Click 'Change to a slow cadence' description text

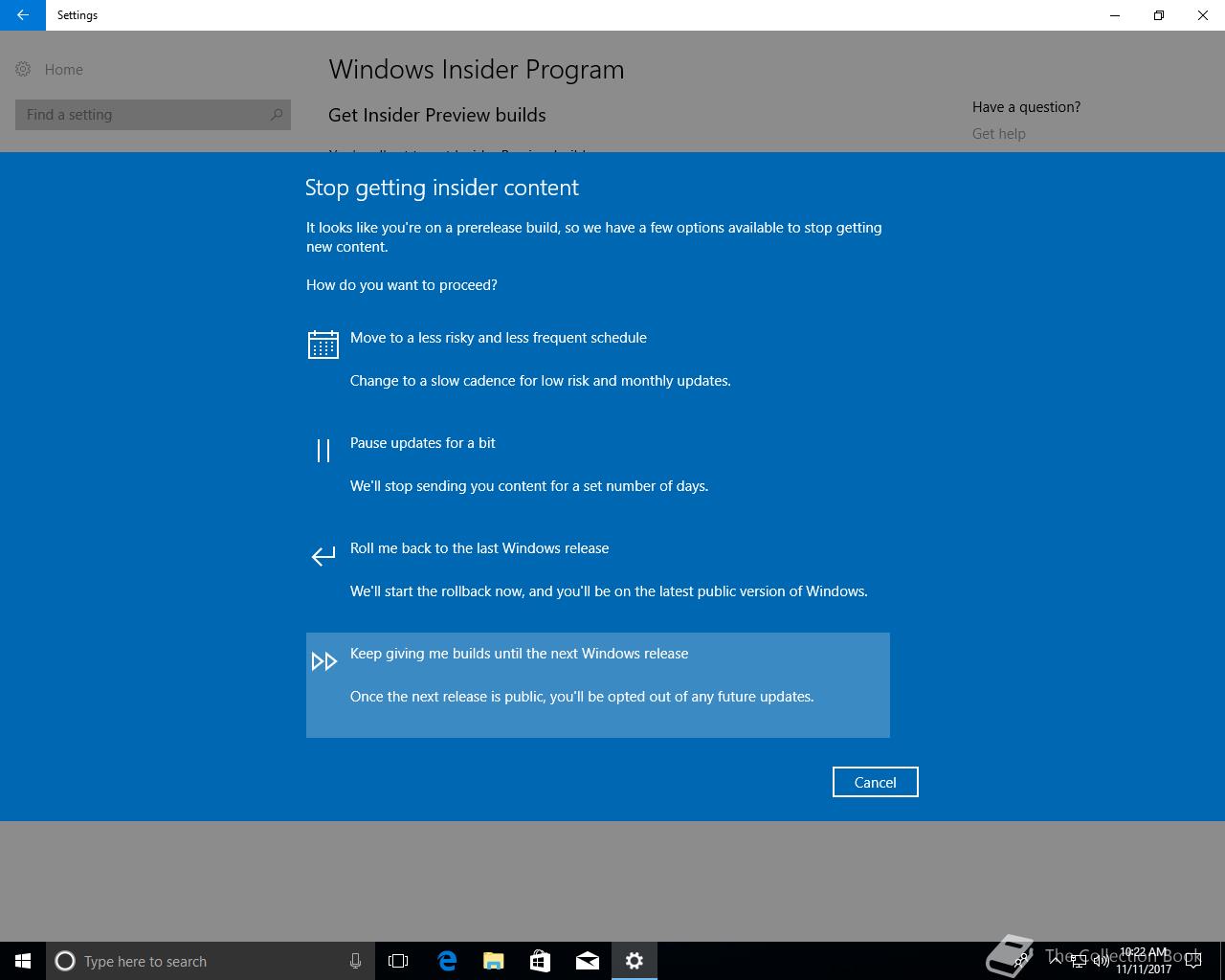(541, 381)
